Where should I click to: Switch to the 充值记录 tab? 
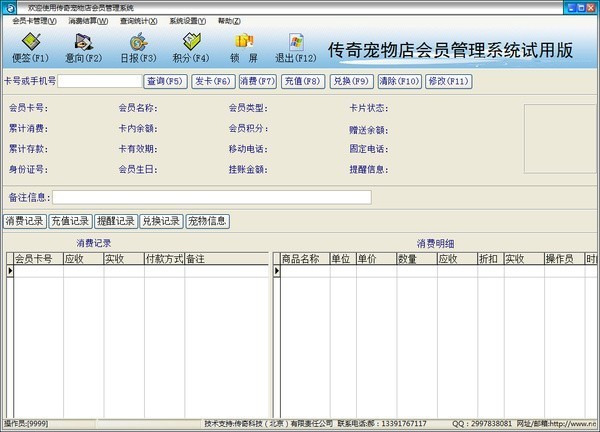[x=70, y=221]
